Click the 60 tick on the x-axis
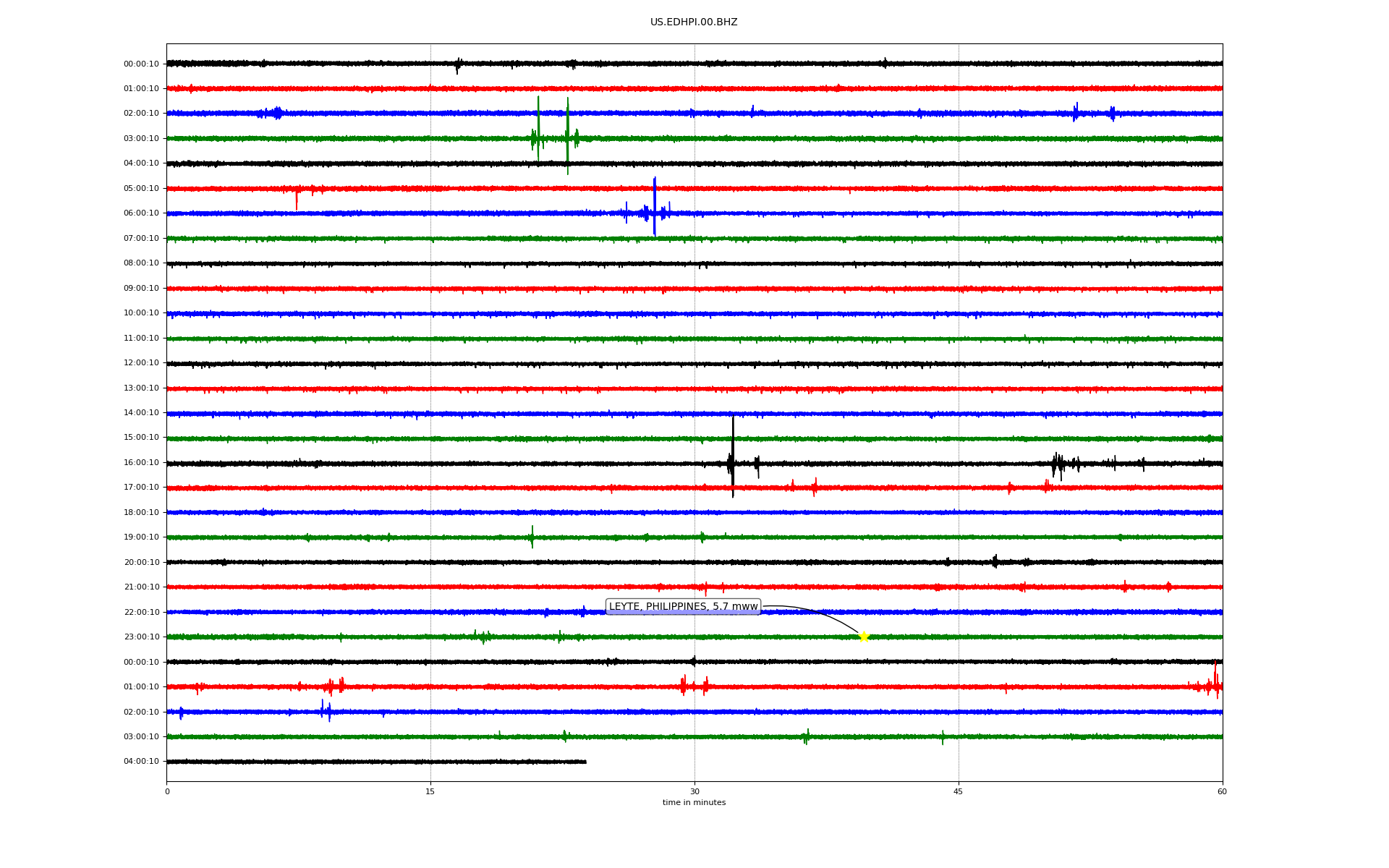1389x868 pixels. (x=1222, y=791)
